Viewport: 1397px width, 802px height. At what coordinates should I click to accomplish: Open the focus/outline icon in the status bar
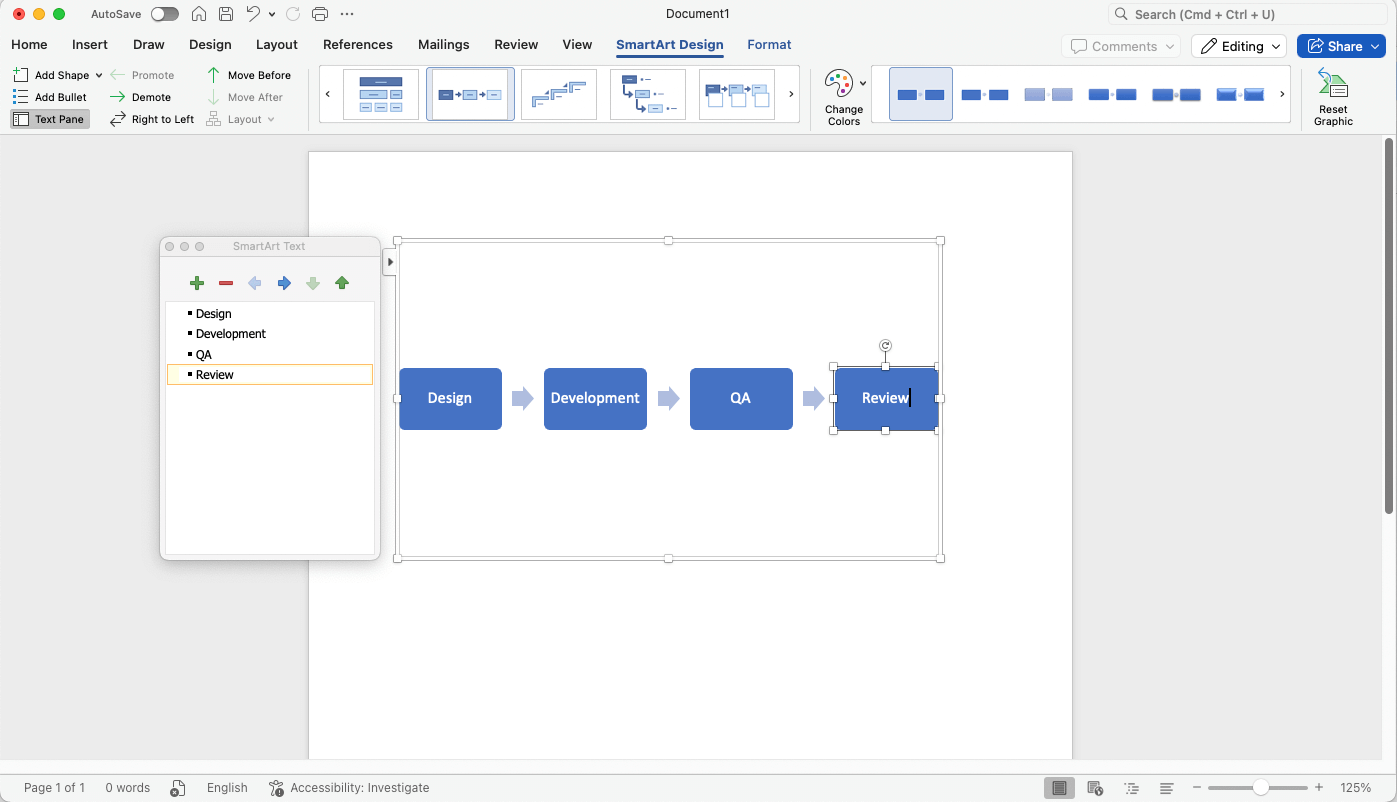point(1131,787)
